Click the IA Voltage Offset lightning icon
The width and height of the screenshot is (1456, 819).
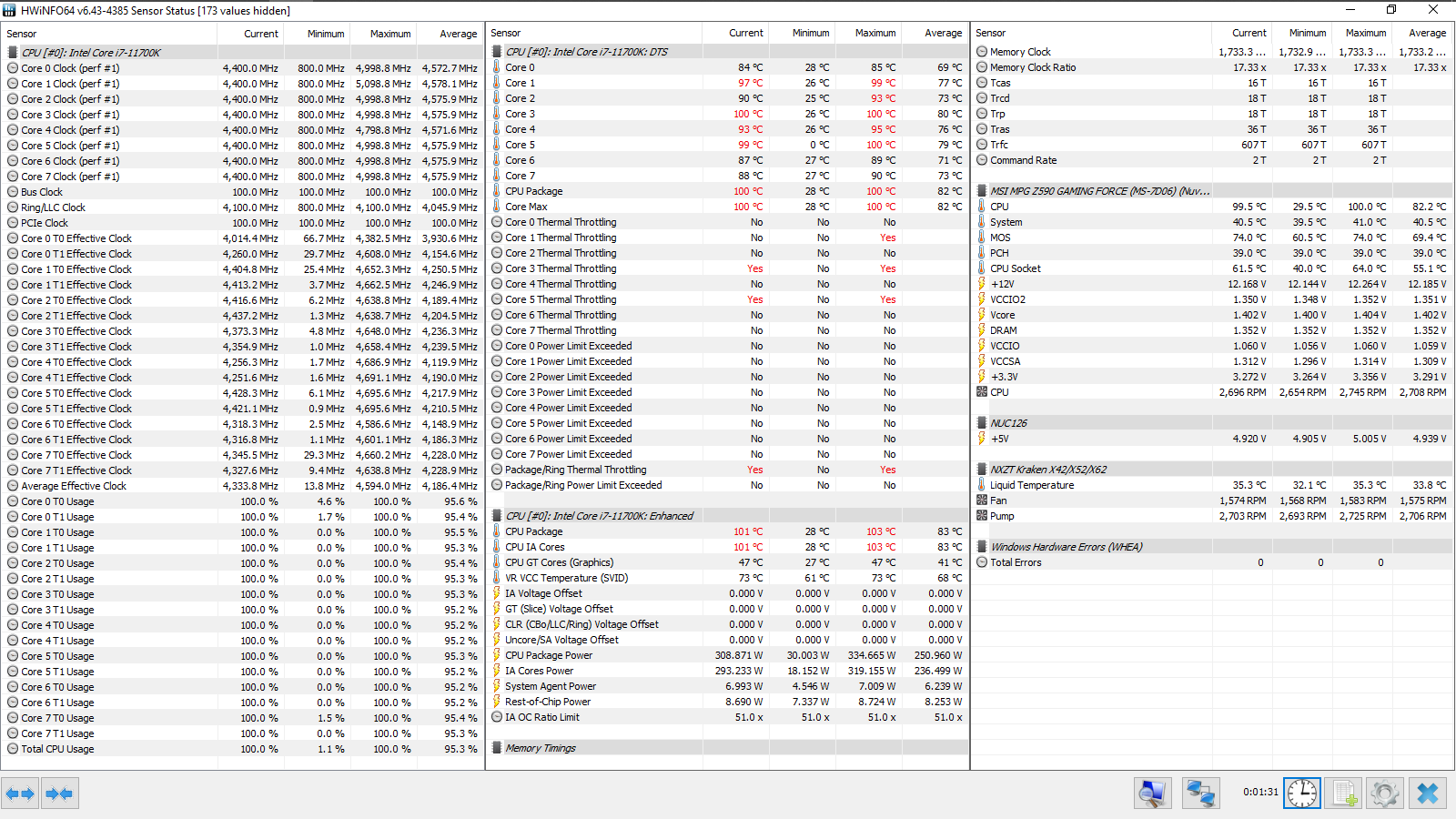pyautogui.click(x=497, y=593)
